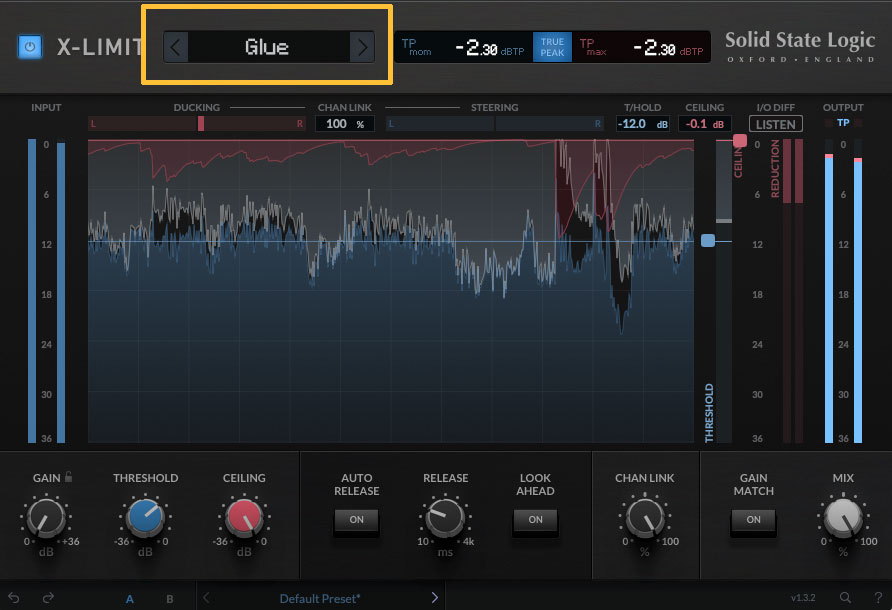
Task: Open help with the question mark icon
Action: [x=878, y=597]
